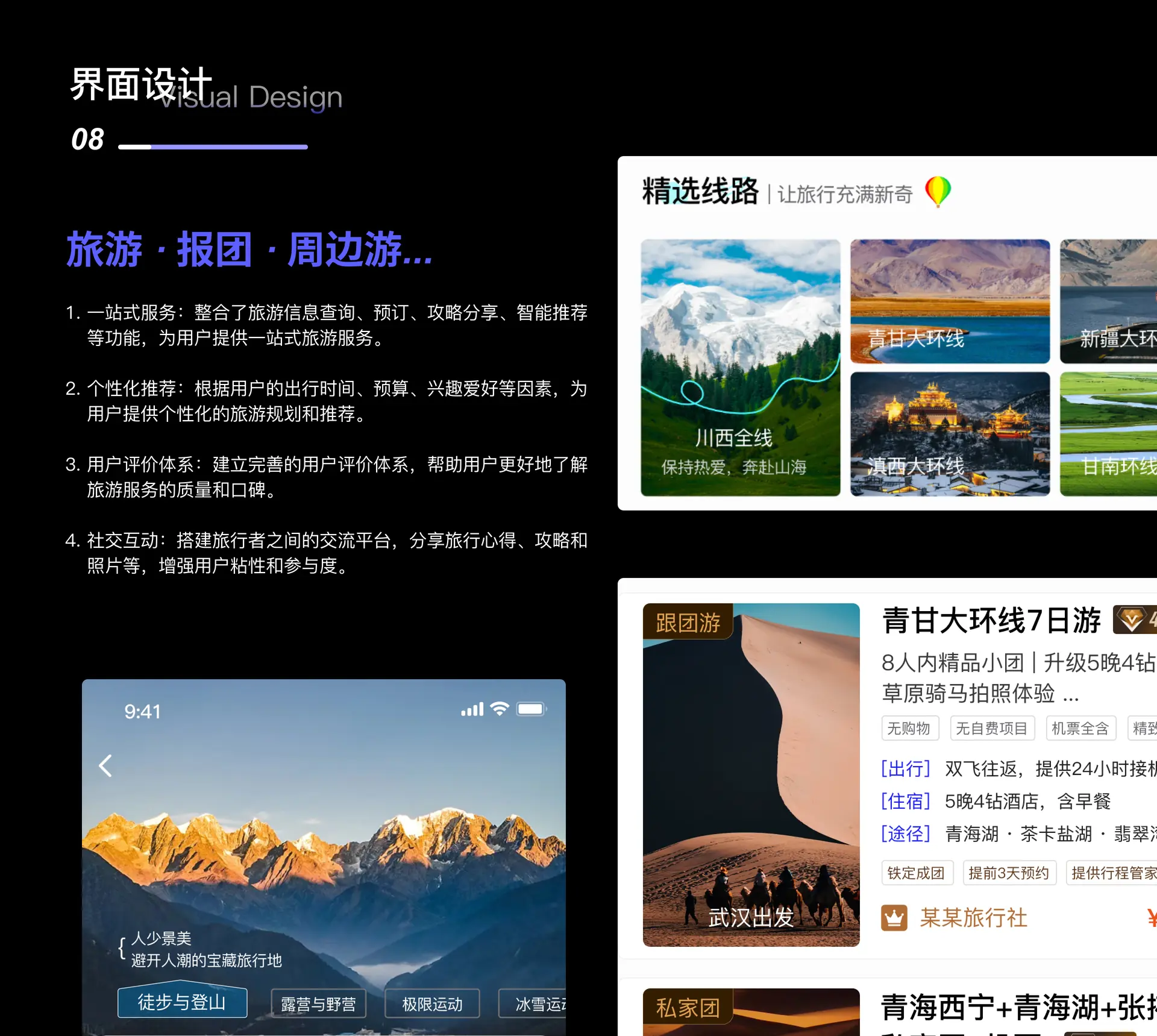This screenshot has width=1157, height=1036.
Task: Click the 9:41 time in status bar
Action: [142, 712]
